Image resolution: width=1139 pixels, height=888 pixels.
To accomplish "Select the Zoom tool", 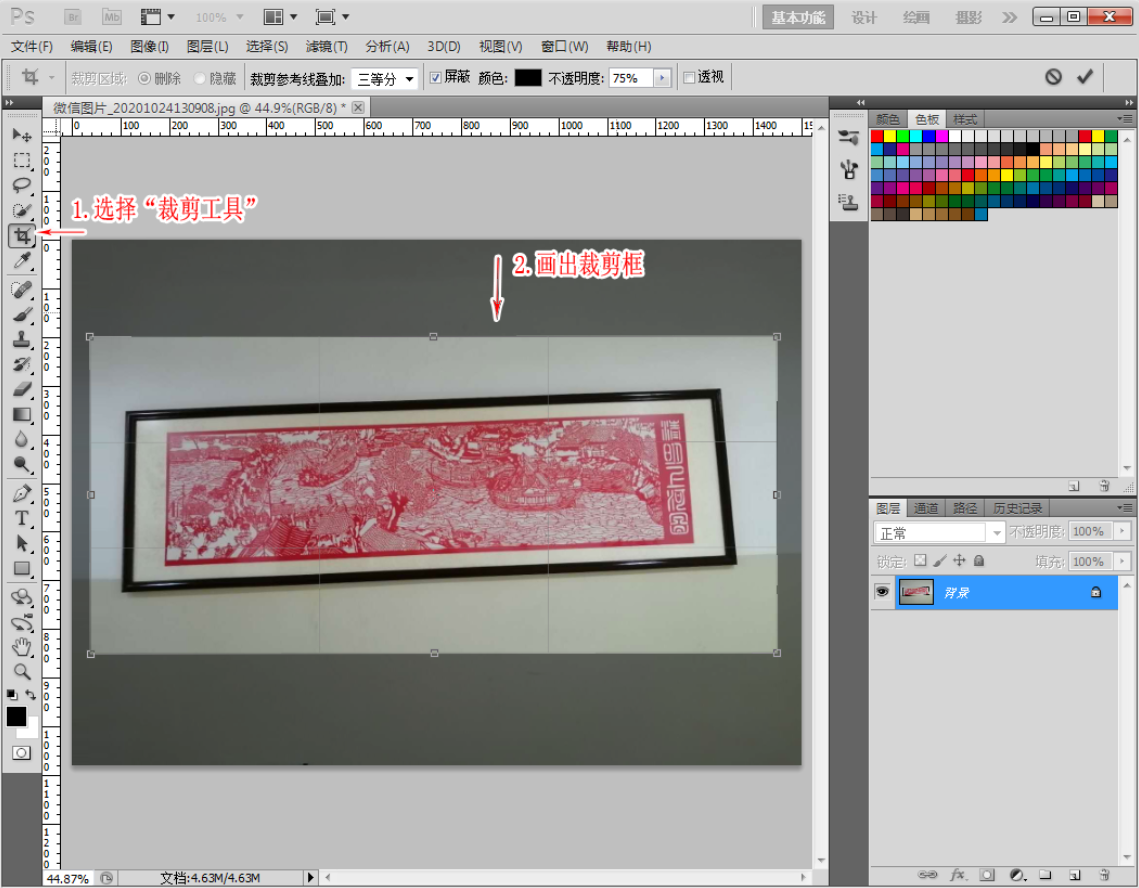I will [x=22, y=671].
